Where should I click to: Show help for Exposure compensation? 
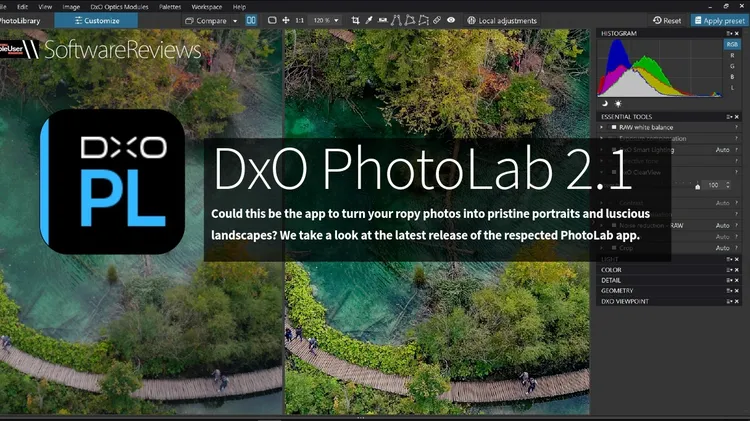[737, 138]
